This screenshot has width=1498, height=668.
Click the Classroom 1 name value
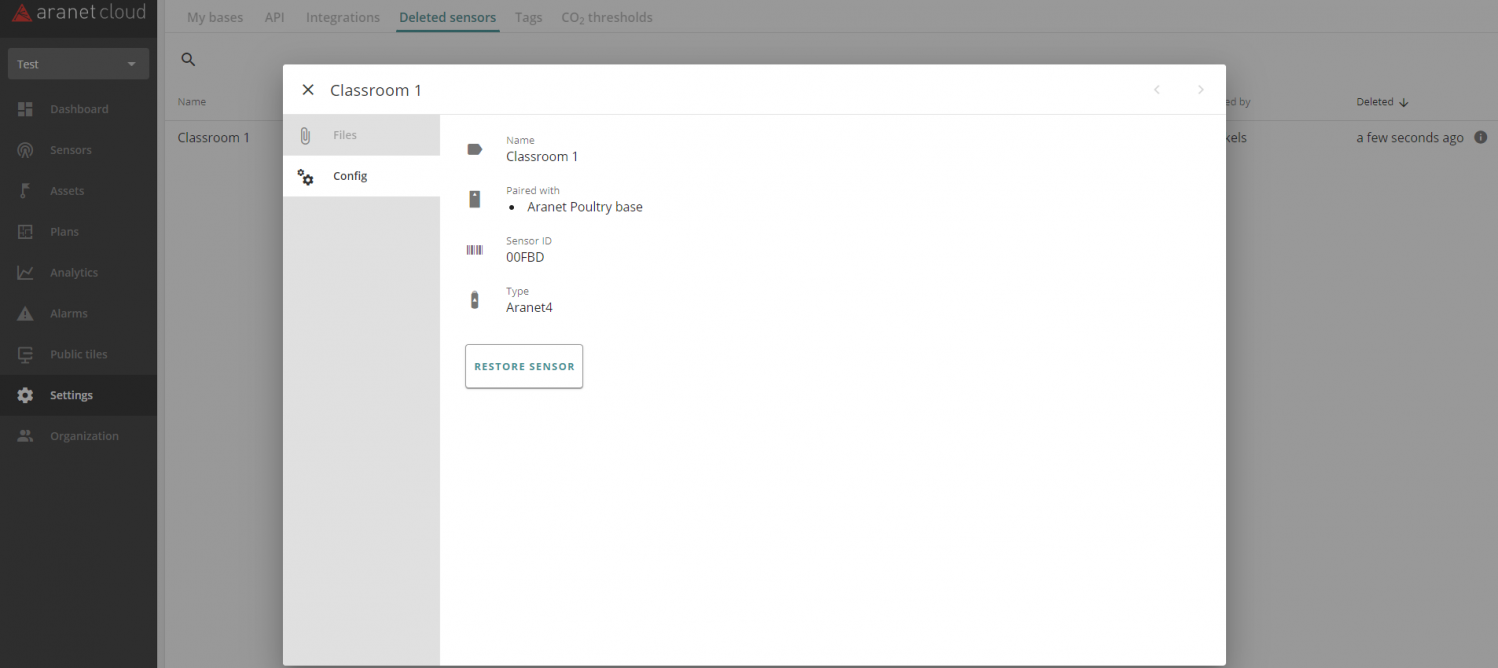(542, 157)
